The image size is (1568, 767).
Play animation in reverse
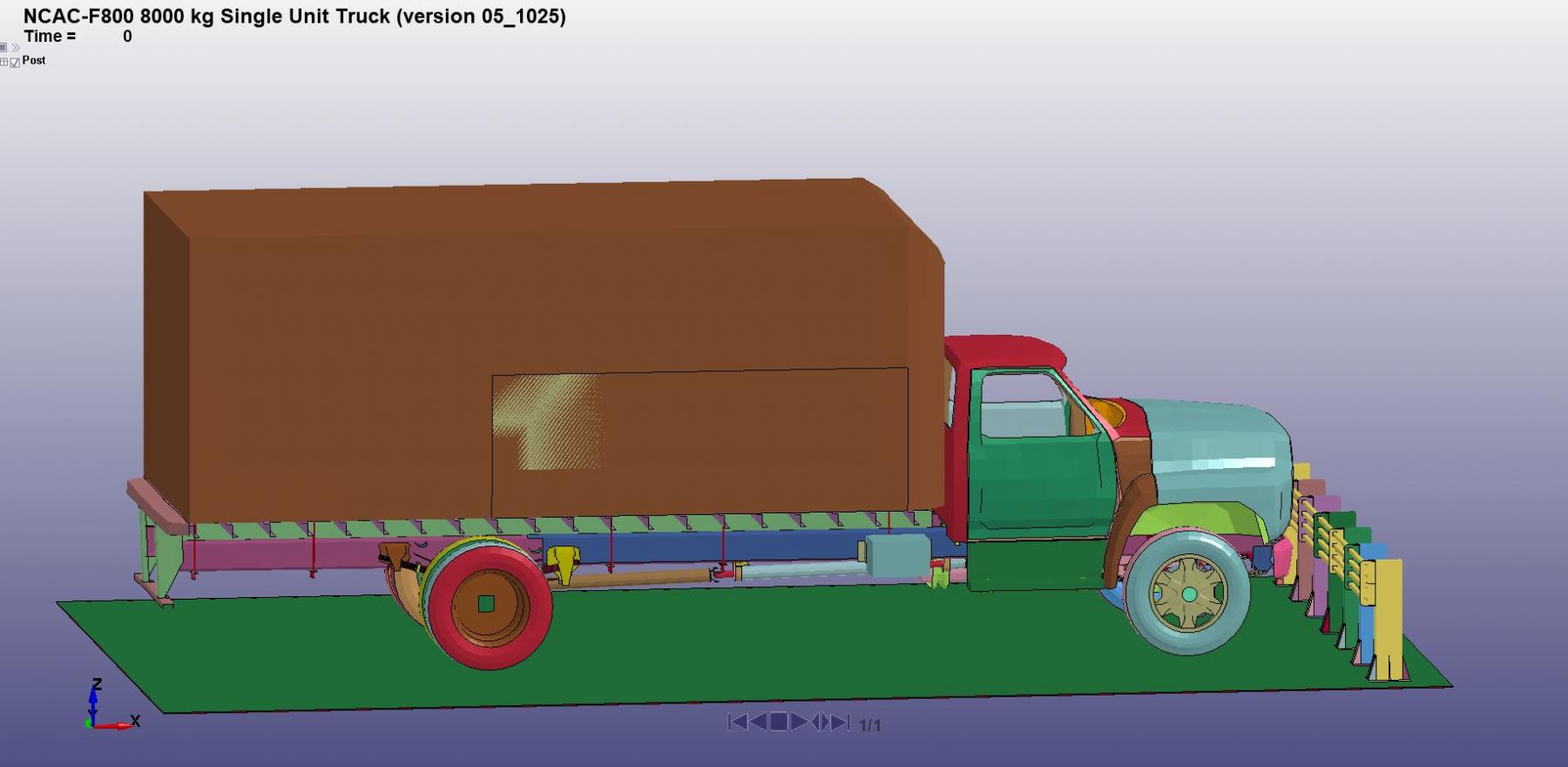pos(758,722)
